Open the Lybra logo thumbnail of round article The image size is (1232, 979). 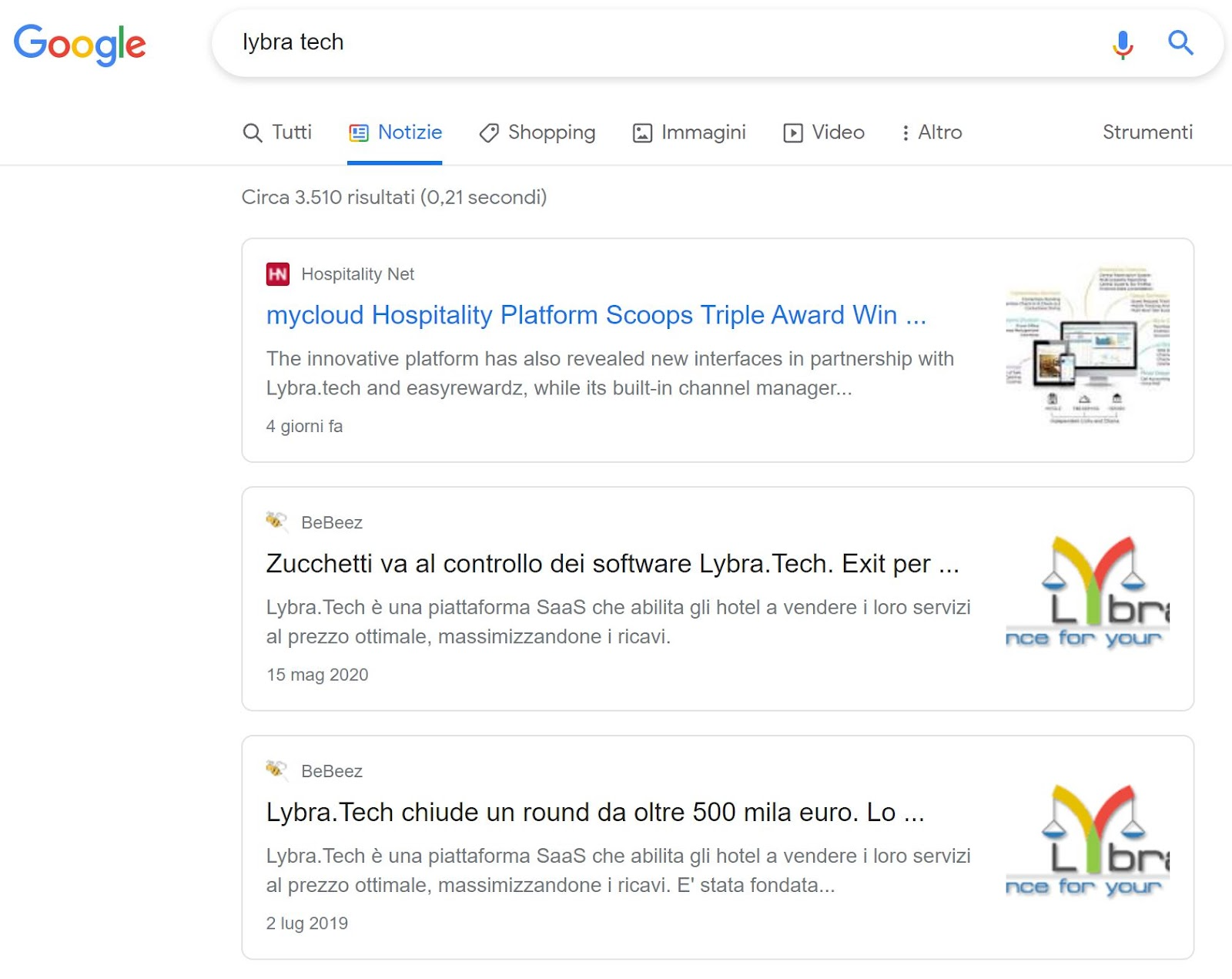1087,843
